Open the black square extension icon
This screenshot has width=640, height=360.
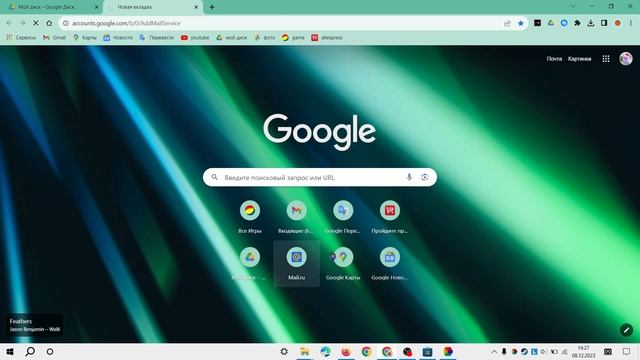538,23
